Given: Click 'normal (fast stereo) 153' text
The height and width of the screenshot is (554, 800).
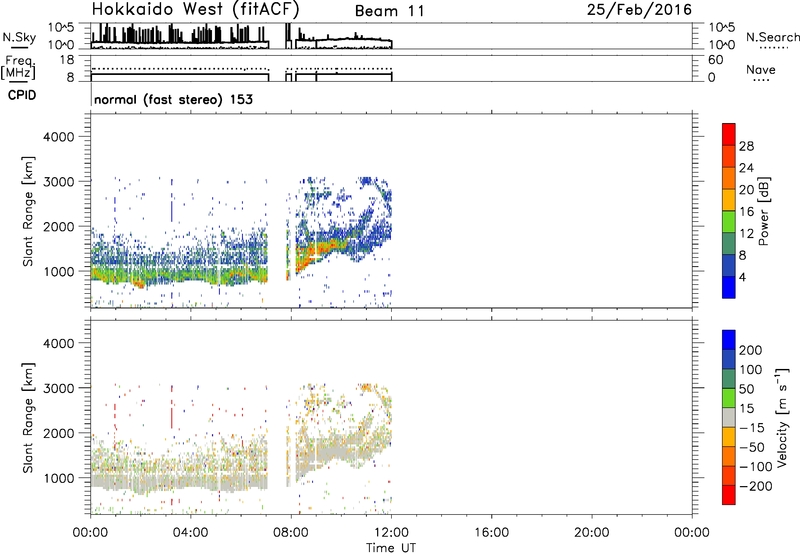Looking at the screenshot, I should [173, 99].
